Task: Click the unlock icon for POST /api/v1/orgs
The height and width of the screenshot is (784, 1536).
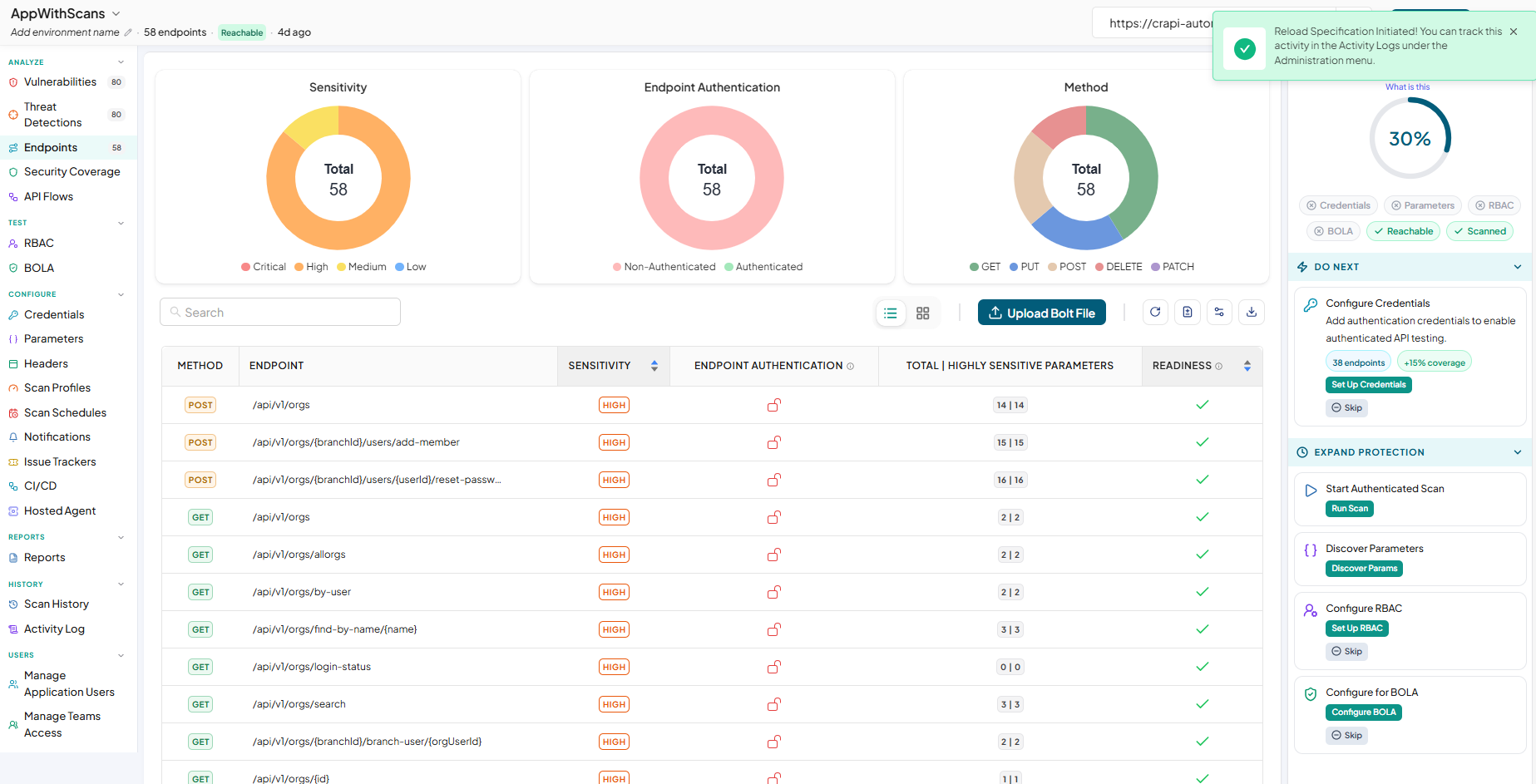Action: (774, 405)
